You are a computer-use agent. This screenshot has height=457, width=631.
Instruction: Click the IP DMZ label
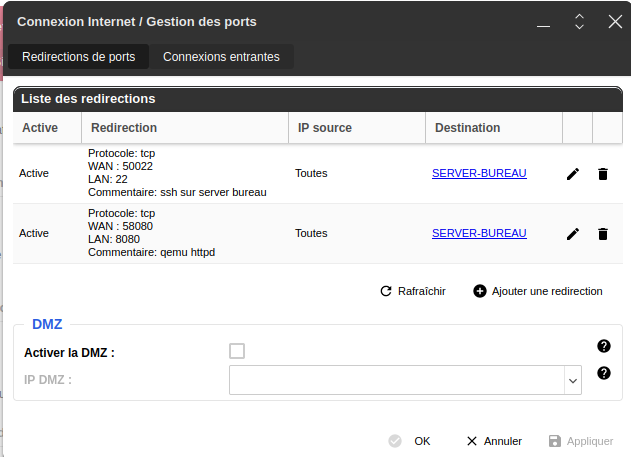[x=48, y=380]
